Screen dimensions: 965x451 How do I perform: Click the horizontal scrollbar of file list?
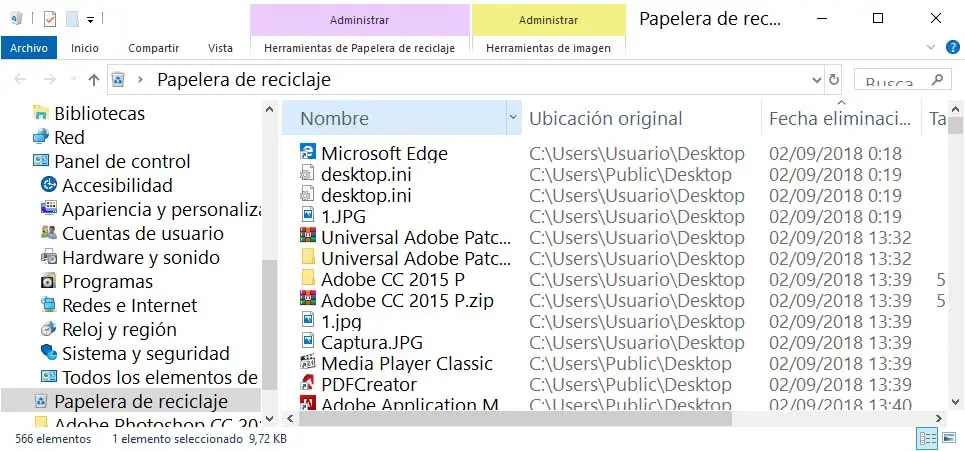point(515,418)
